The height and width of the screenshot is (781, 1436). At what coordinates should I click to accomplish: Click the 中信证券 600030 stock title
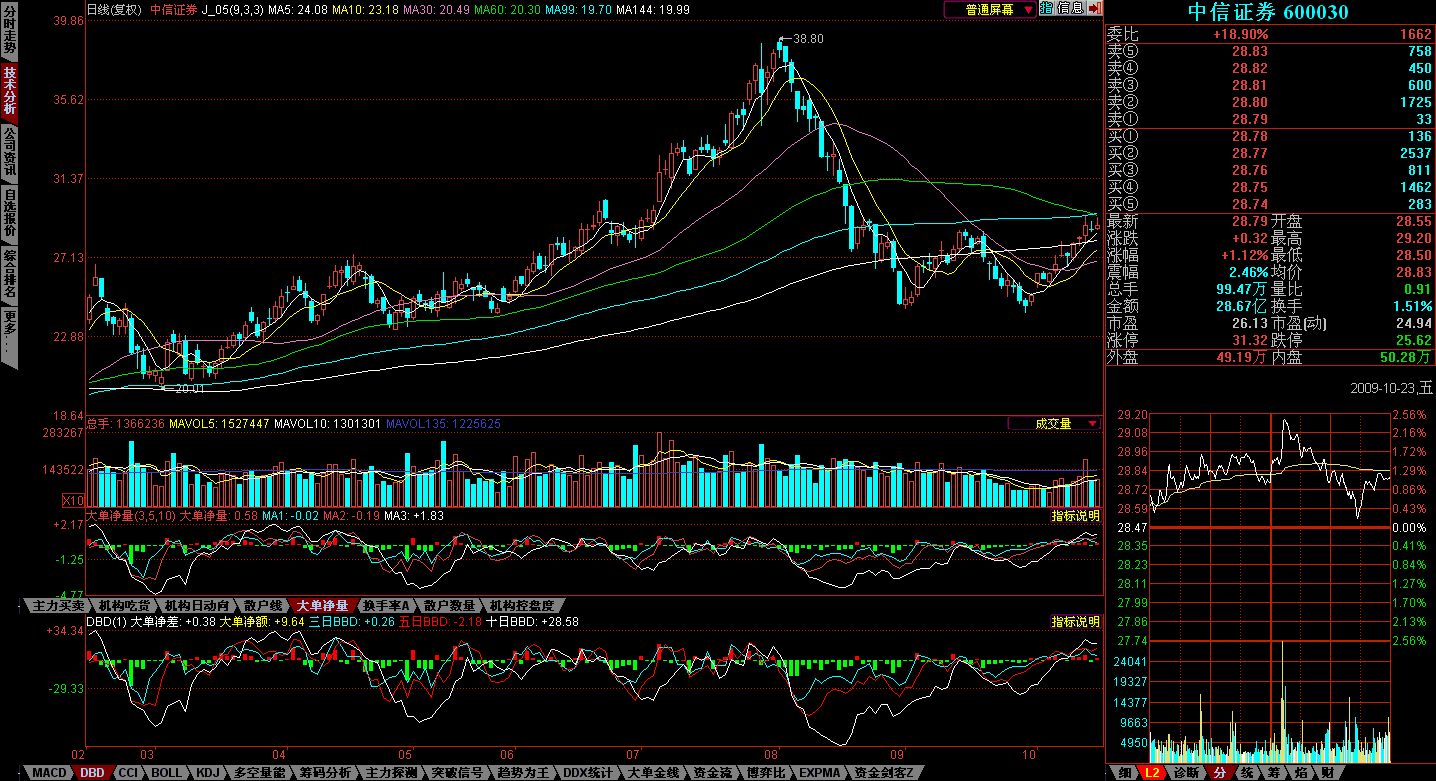1268,12
